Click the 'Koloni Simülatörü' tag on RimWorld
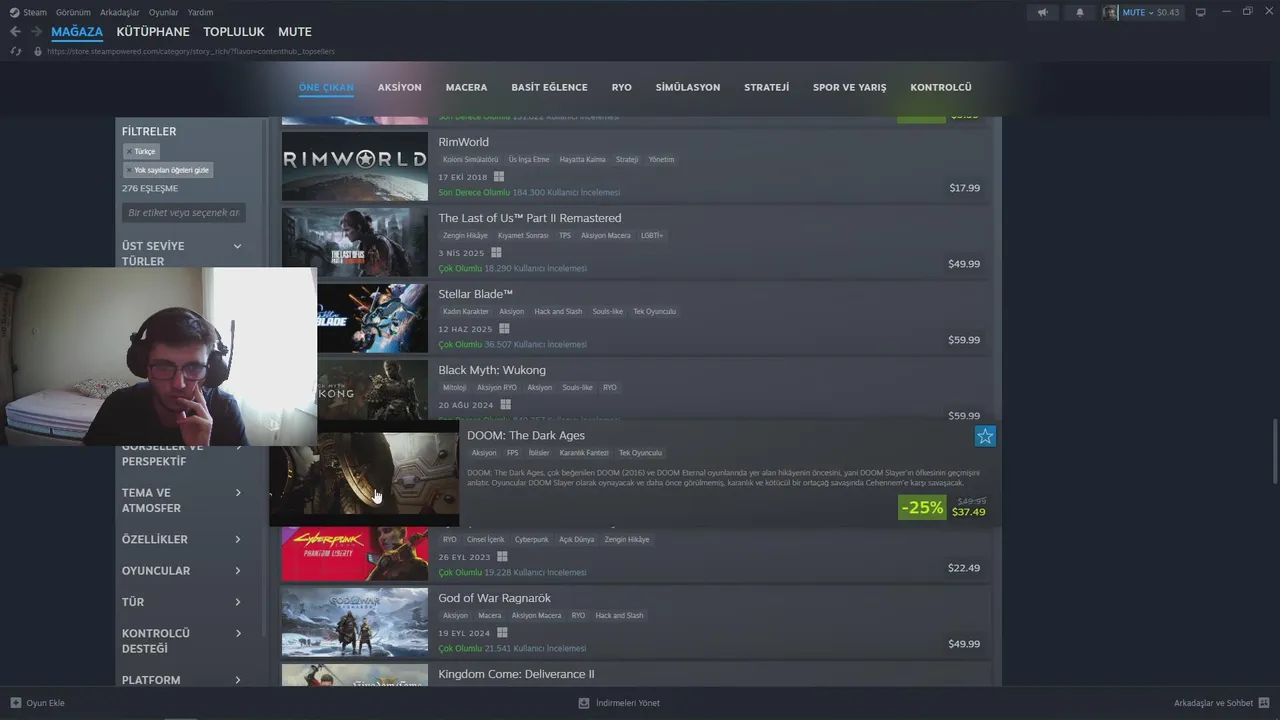Image resolution: width=1280 pixels, height=720 pixels. coord(470,160)
